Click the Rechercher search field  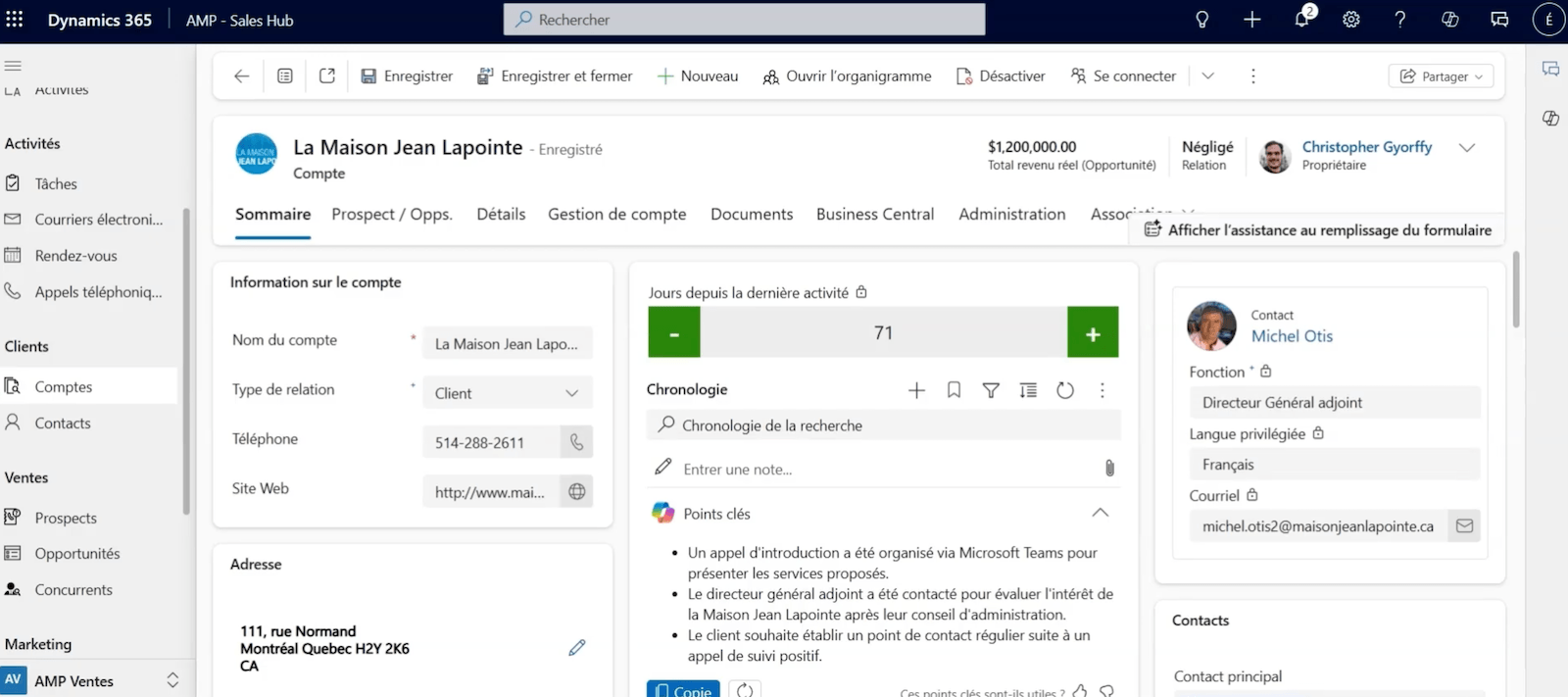click(745, 20)
